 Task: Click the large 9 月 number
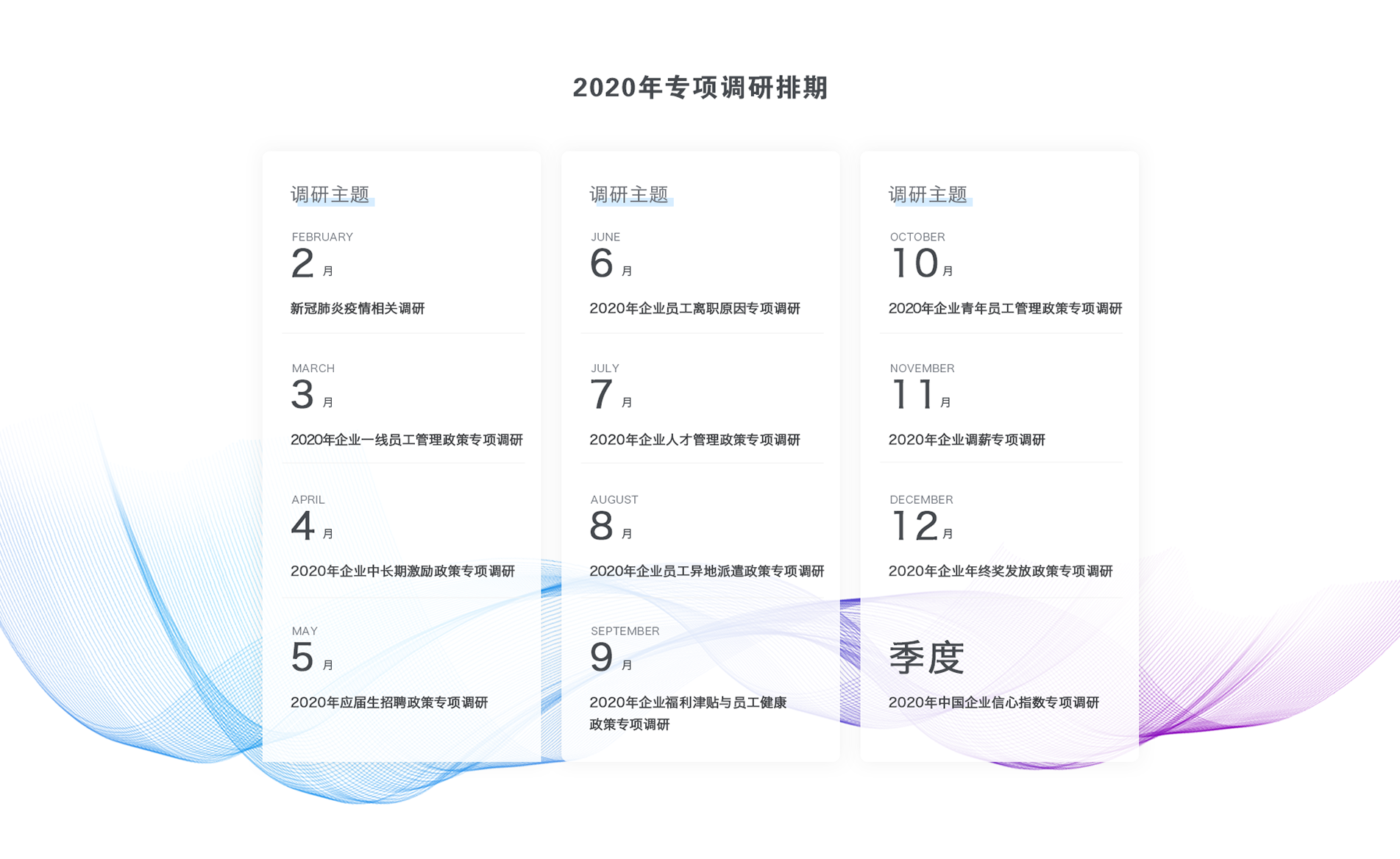click(611, 657)
